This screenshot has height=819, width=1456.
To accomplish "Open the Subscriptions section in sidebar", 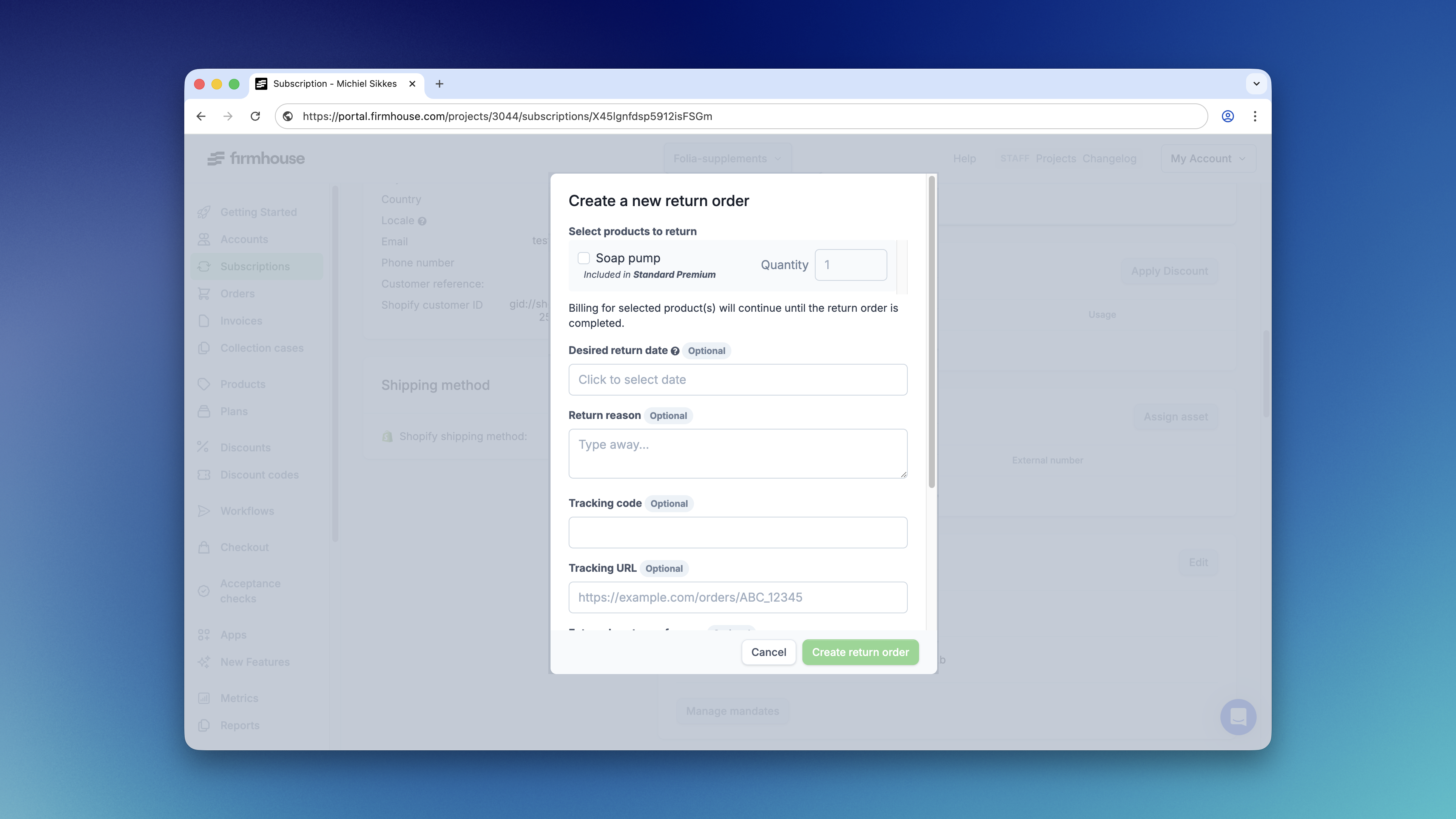I will point(255,266).
